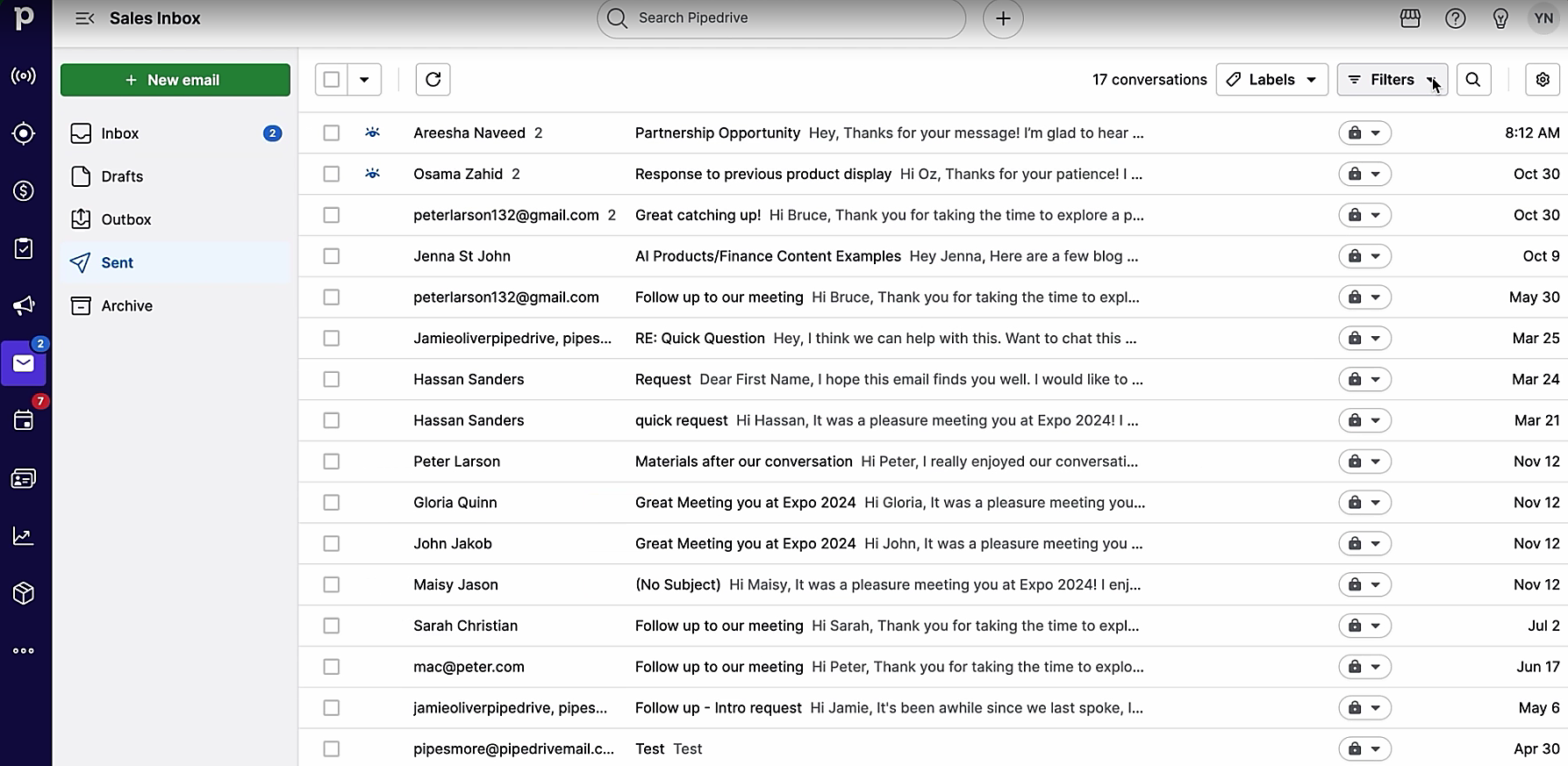Open privacy lock dropdown for Test email

pyautogui.click(x=1364, y=748)
